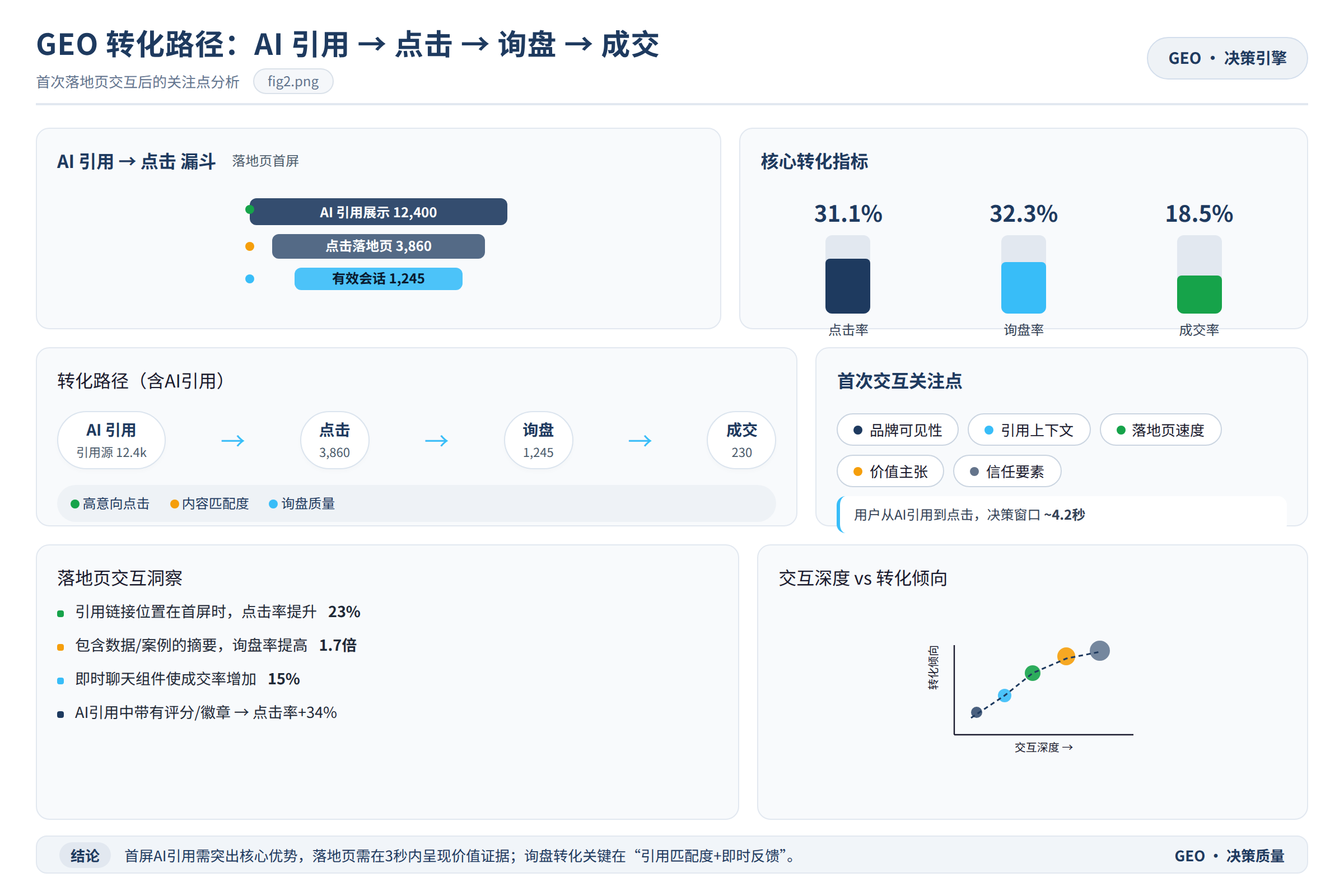Select the AI 引用展示 12,400 funnel bar
The width and height of the screenshot is (1344, 896).
coord(379,212)
